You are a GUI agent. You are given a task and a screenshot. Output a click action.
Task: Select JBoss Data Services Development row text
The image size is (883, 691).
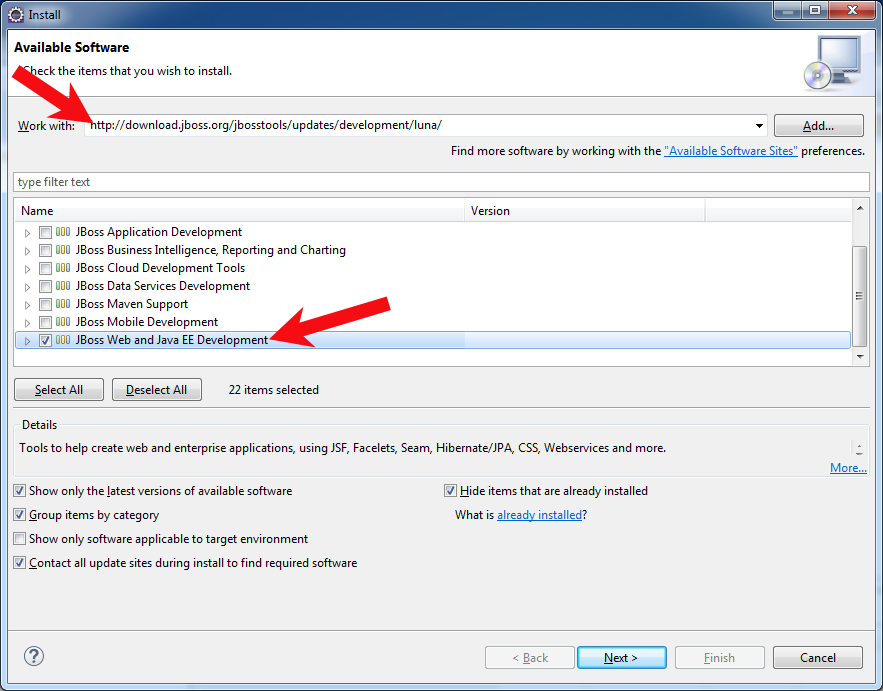tap(163, 286)
